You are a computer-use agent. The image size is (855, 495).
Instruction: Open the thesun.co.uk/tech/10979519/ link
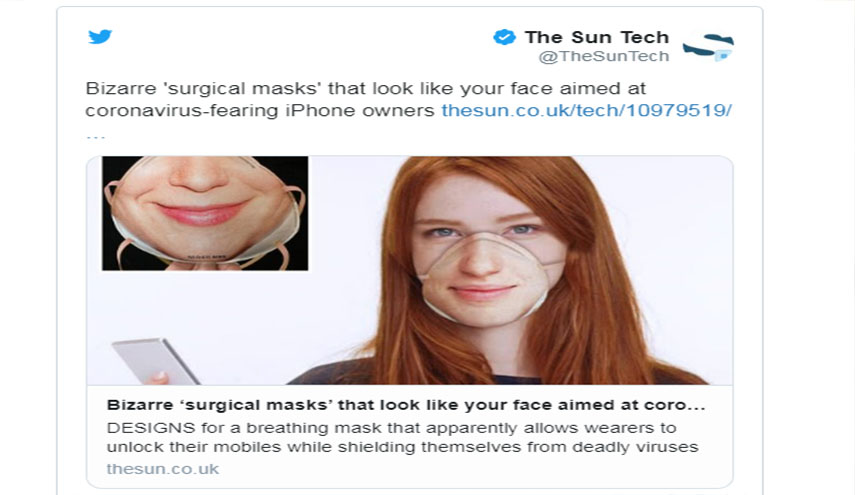(586, 111)
